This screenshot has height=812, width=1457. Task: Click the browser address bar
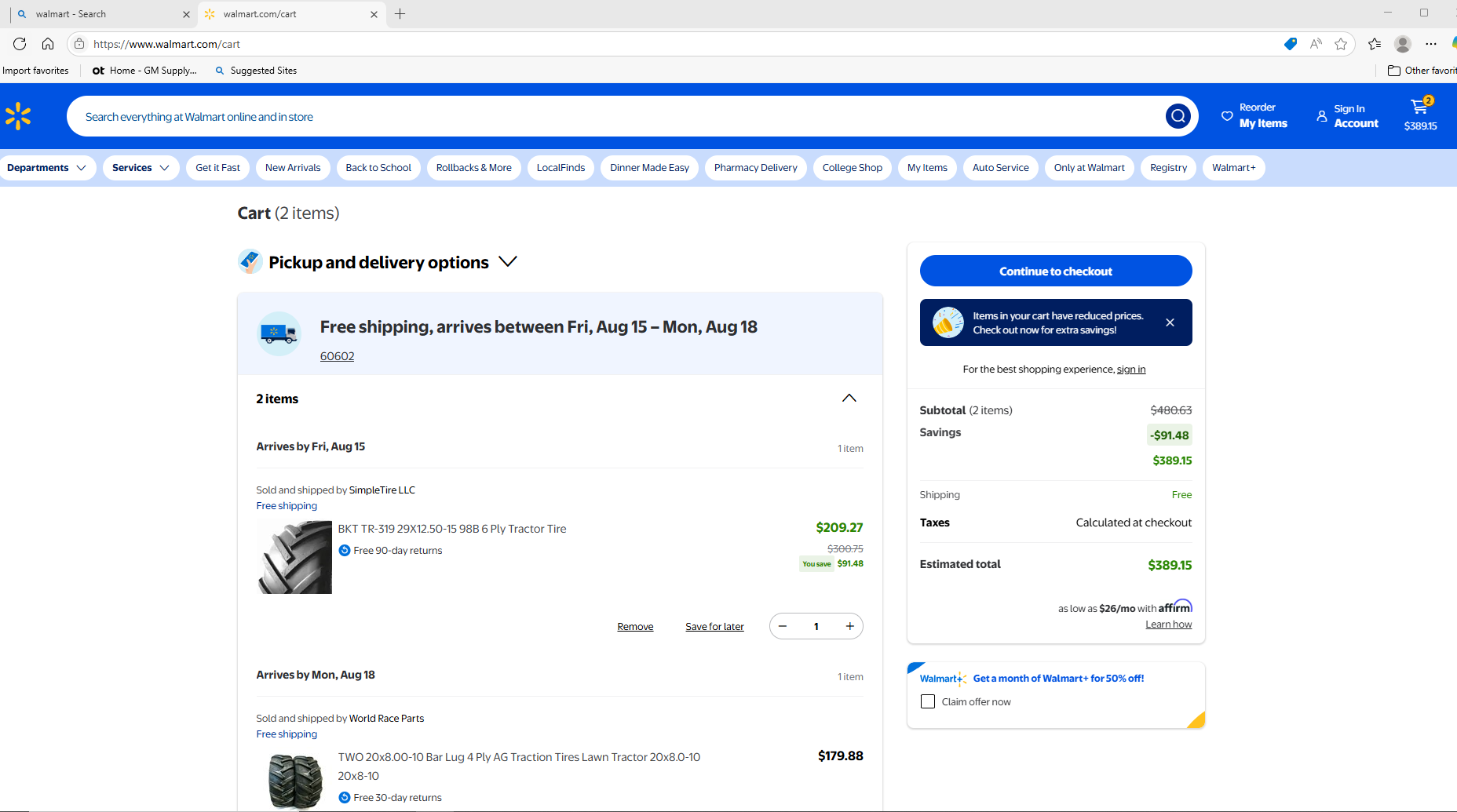click(x=675, y=44)
